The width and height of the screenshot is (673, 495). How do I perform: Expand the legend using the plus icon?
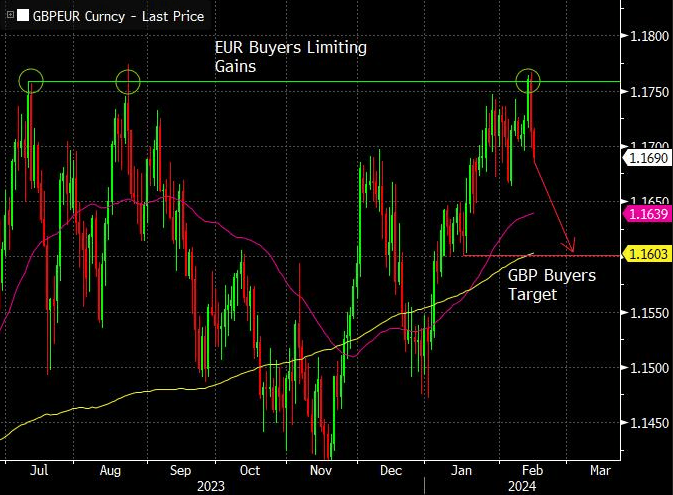click(x=9, y=17)
